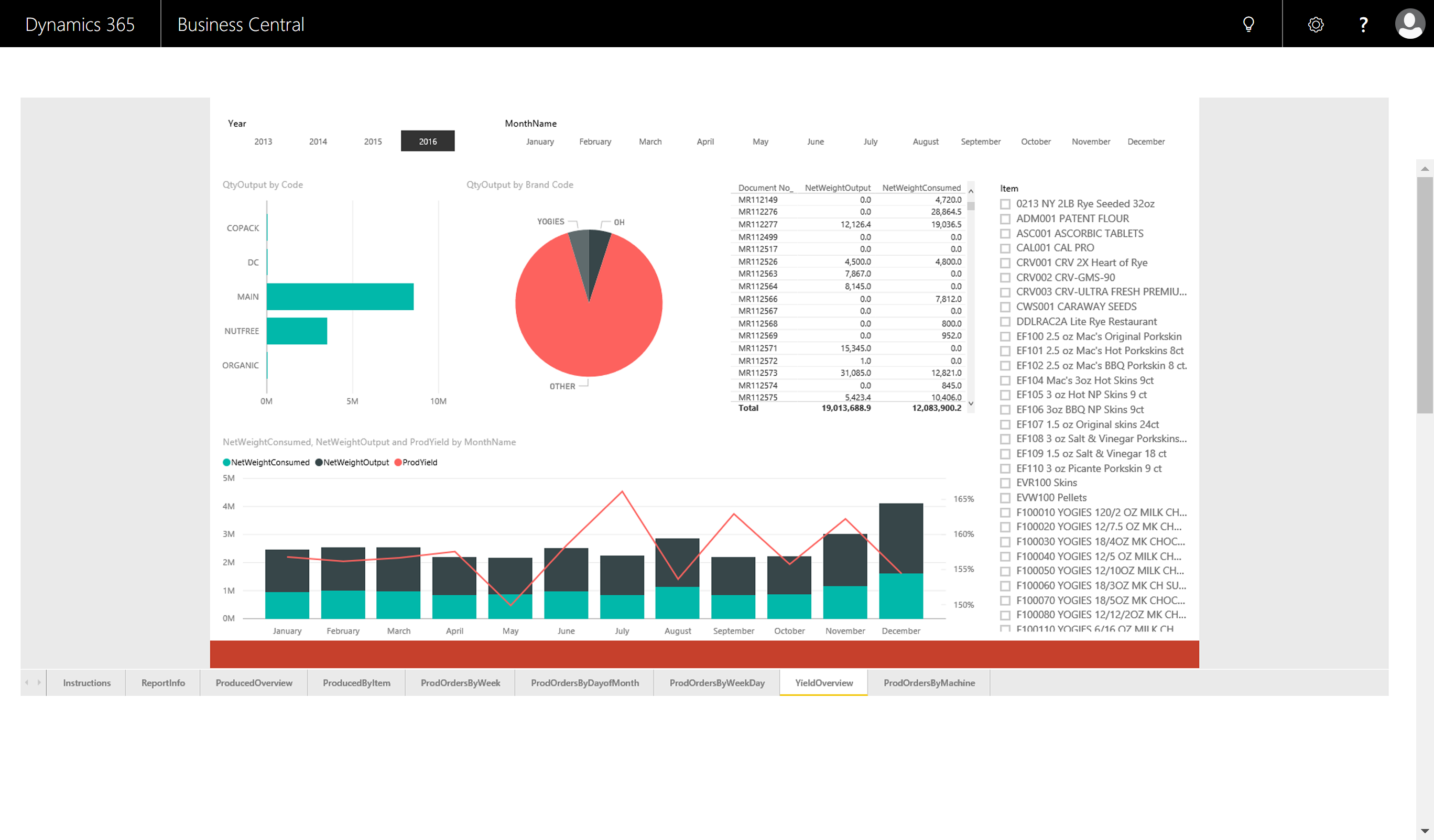This screenshot has height=840, width=1434.
Task: Open the user profile avatar
Action: [1409, 25]
